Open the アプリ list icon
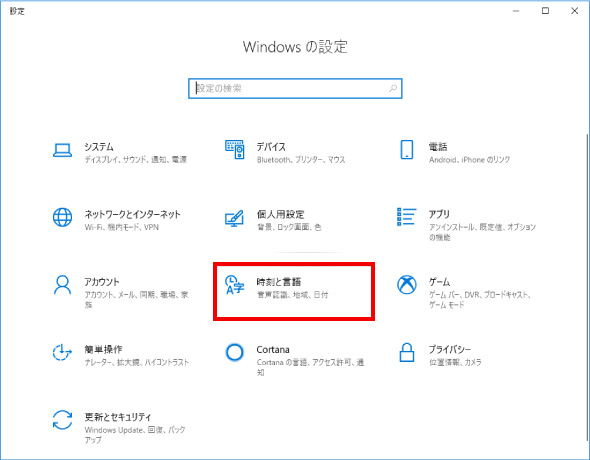The image size is (590, 460). [407, 217]
